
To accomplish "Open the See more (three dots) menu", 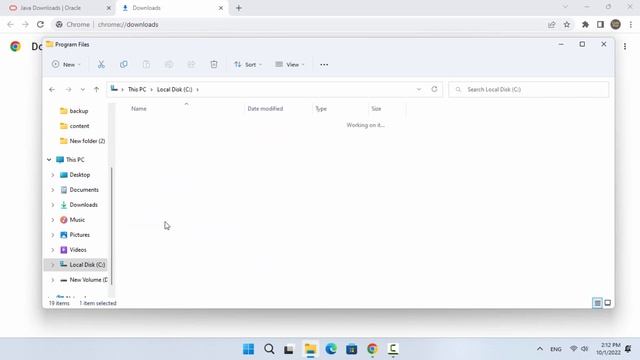I will (324, 64).
